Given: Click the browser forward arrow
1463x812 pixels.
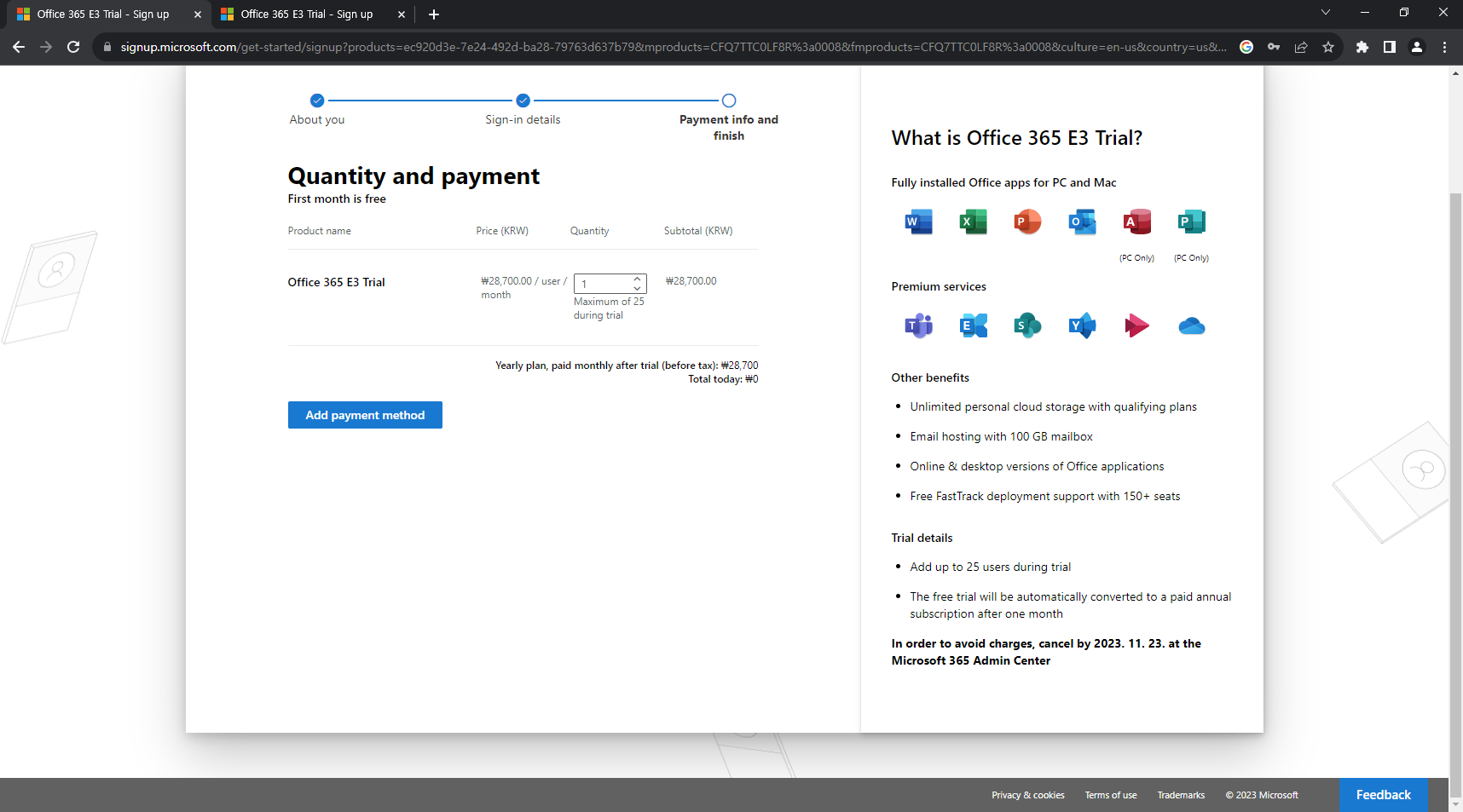Looking at the screenshot, I should (x=46, y=47).
